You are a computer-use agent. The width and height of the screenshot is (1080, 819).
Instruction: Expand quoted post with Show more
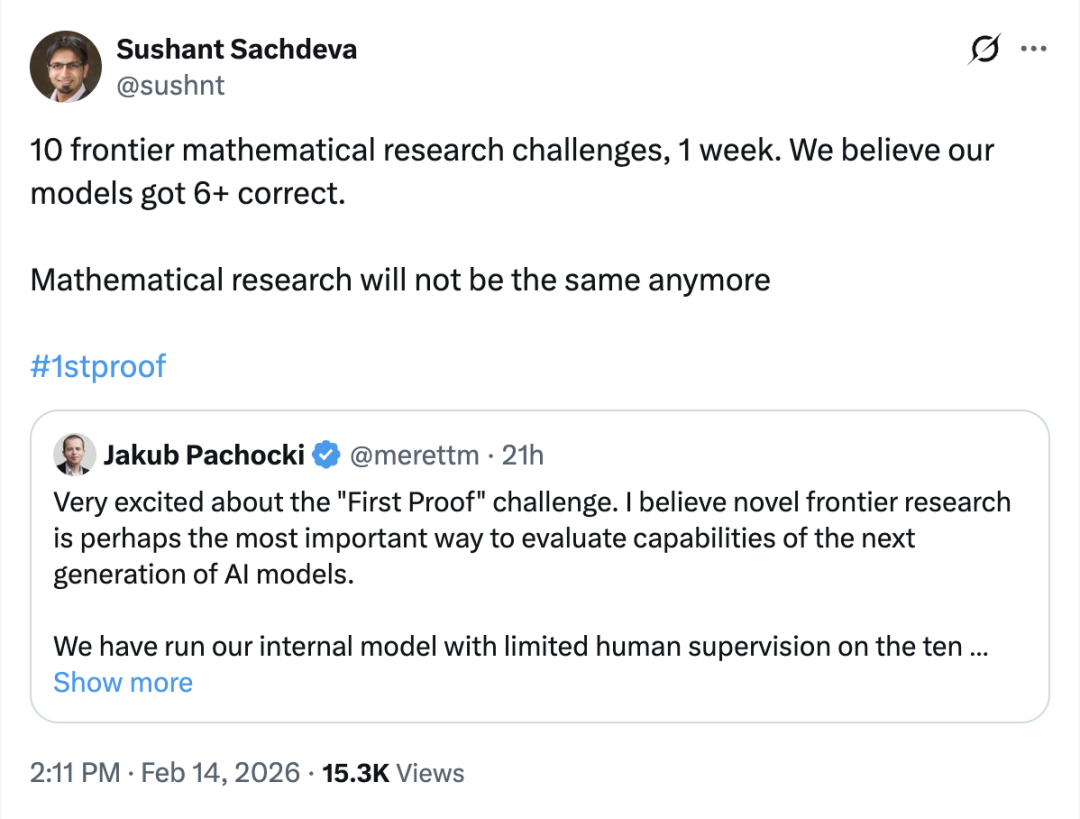[x=123, y=682]
